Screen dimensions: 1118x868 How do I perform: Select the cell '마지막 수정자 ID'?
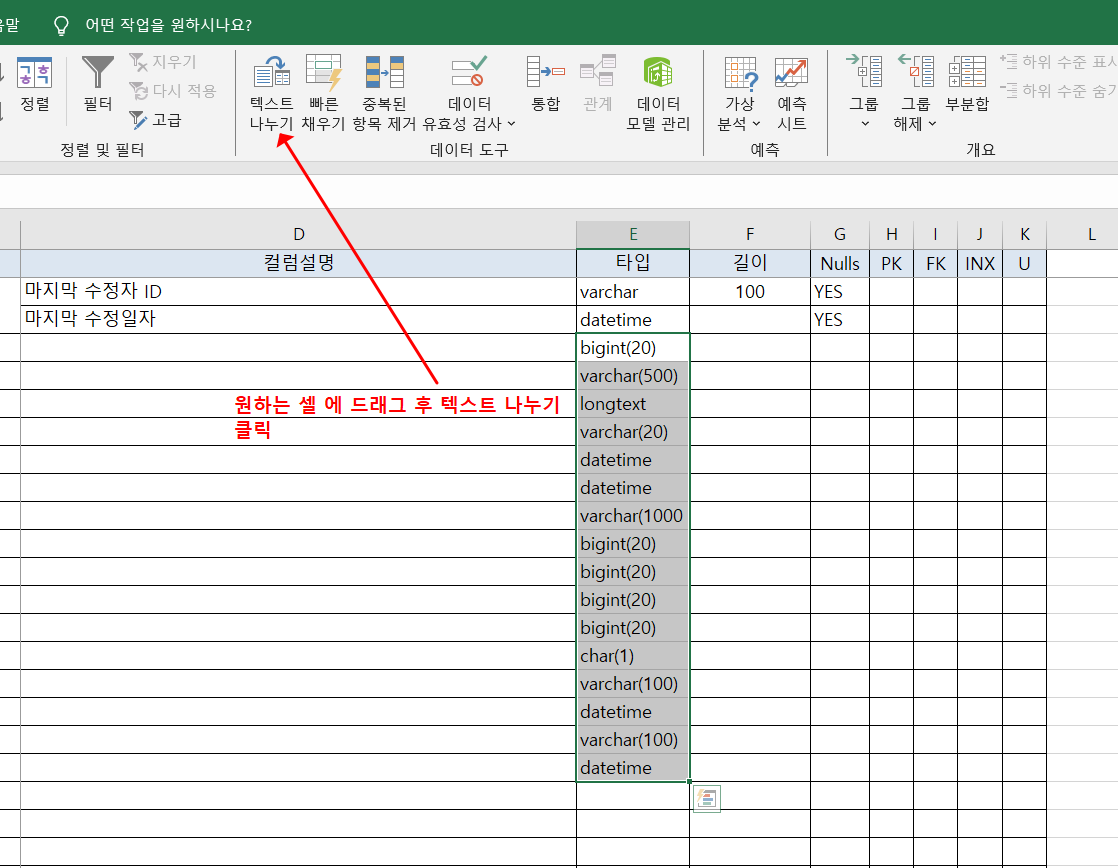(x=299, y=292)
